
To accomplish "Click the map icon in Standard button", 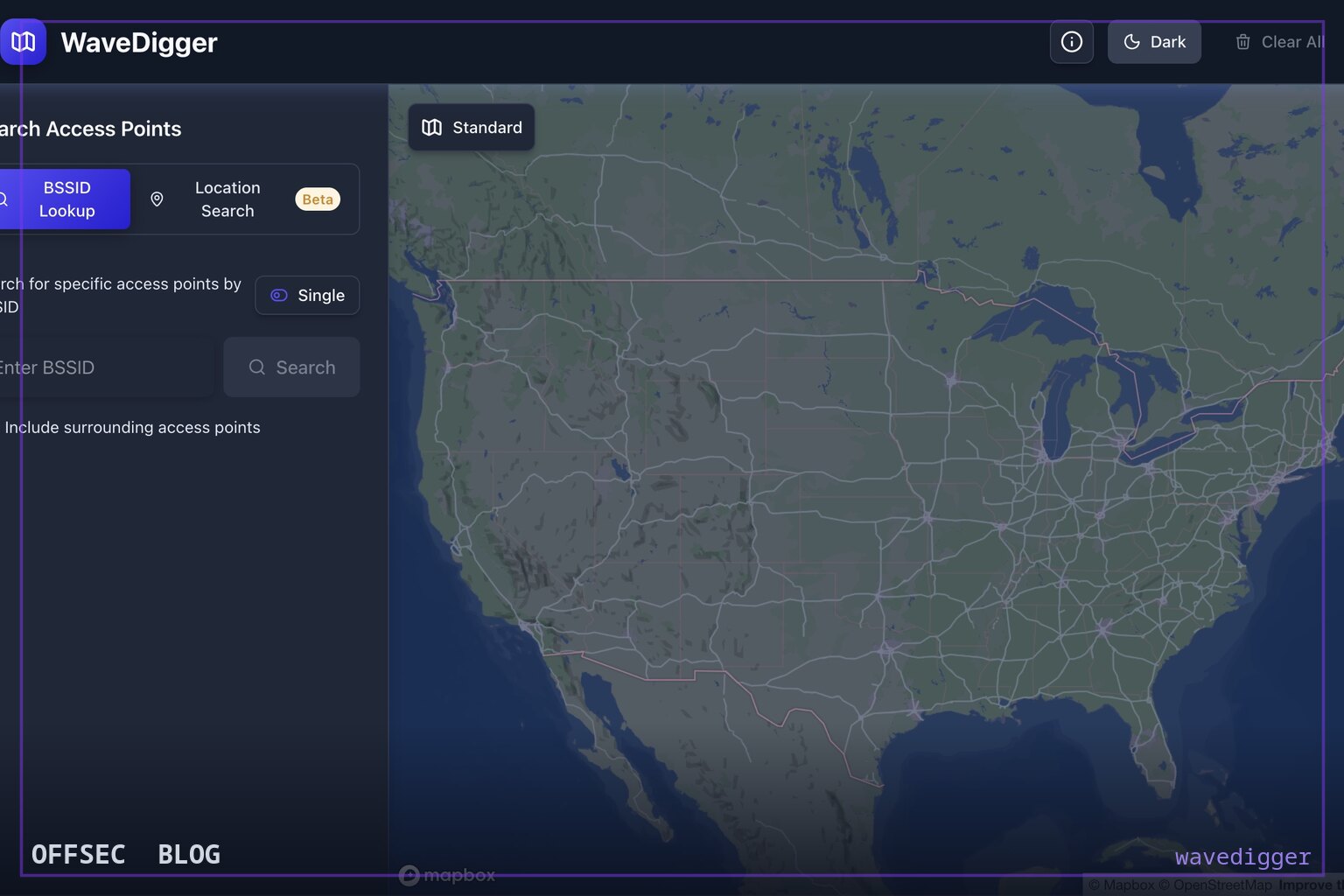I will (431, 128).
